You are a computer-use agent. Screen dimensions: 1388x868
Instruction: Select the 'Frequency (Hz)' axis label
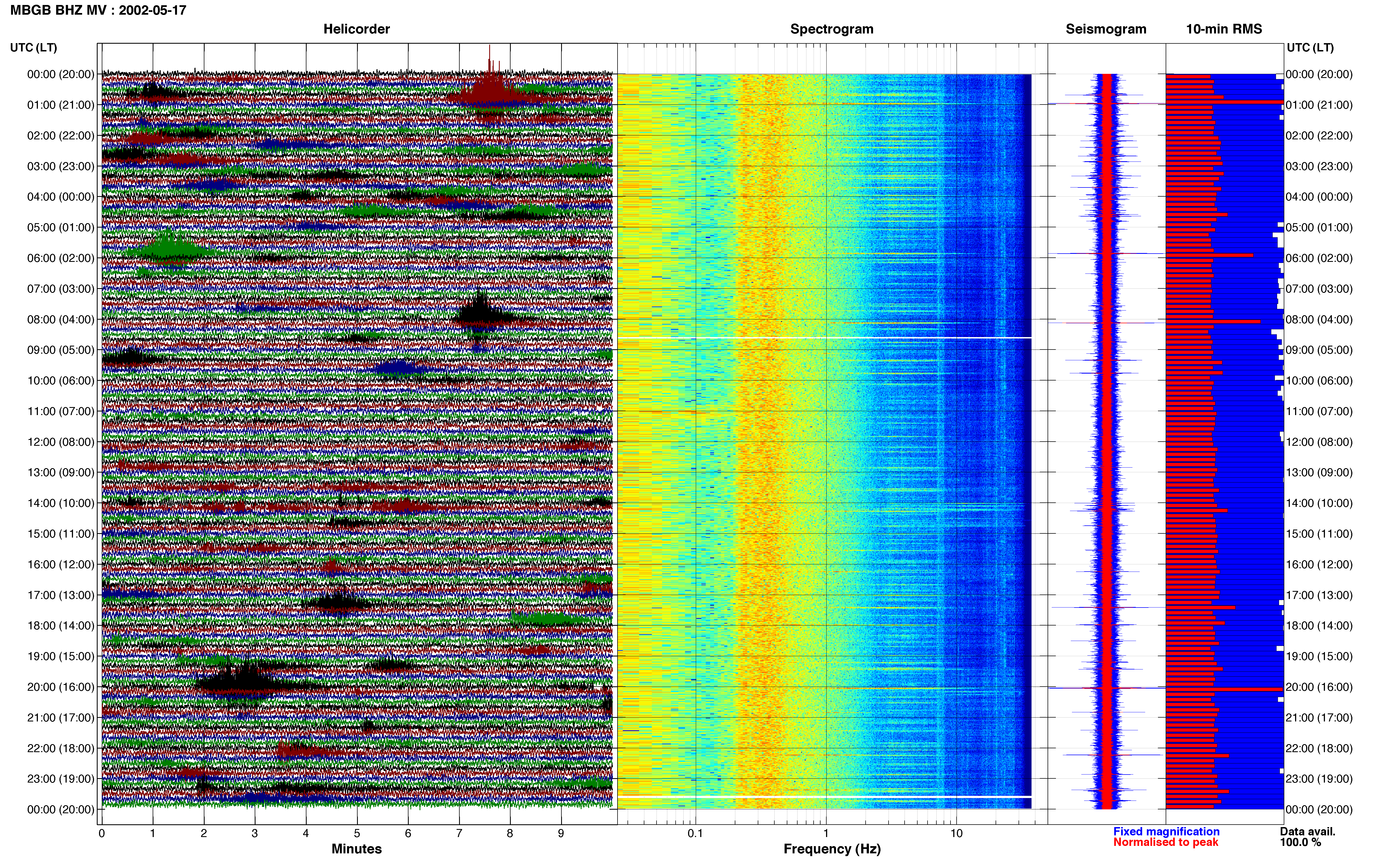pyautogui.click(x=832, y=849)
